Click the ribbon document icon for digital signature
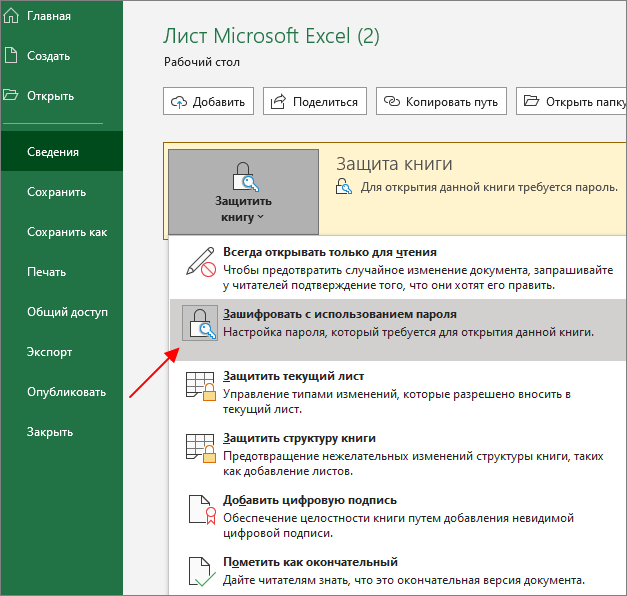627x596 pixels. click(202, 510)
